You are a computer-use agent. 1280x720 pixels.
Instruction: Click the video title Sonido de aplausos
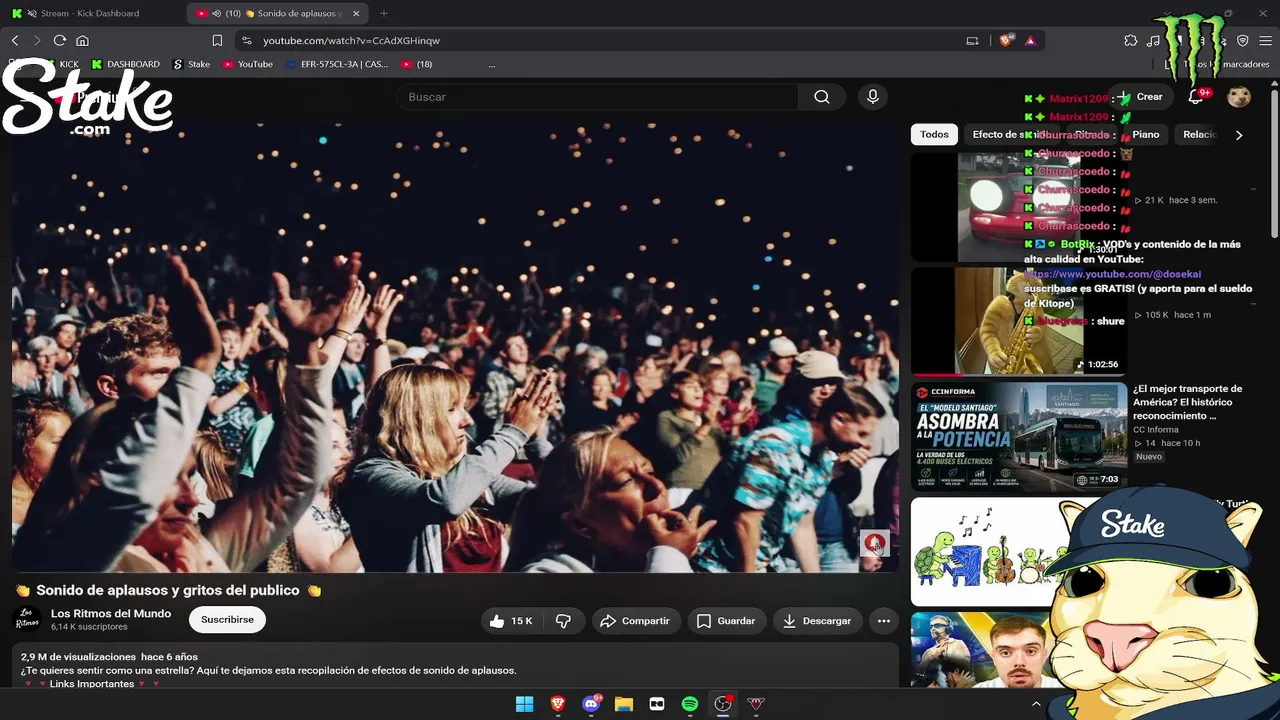(x=168, y=590)
